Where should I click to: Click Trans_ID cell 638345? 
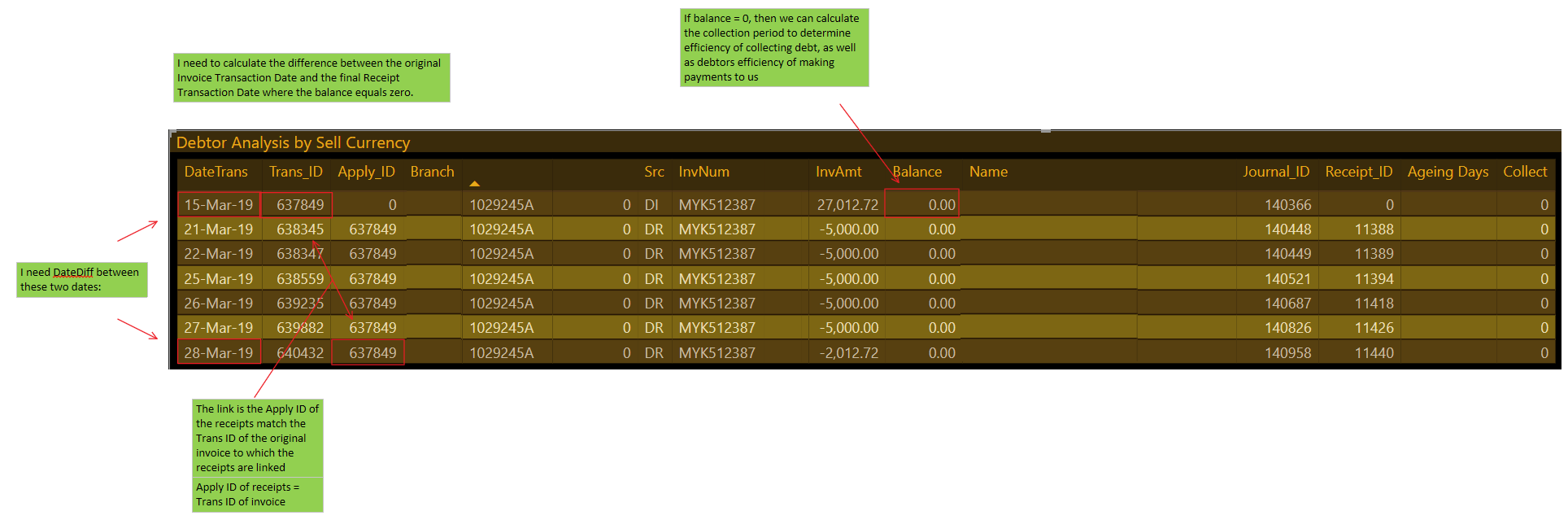point(300,229)
